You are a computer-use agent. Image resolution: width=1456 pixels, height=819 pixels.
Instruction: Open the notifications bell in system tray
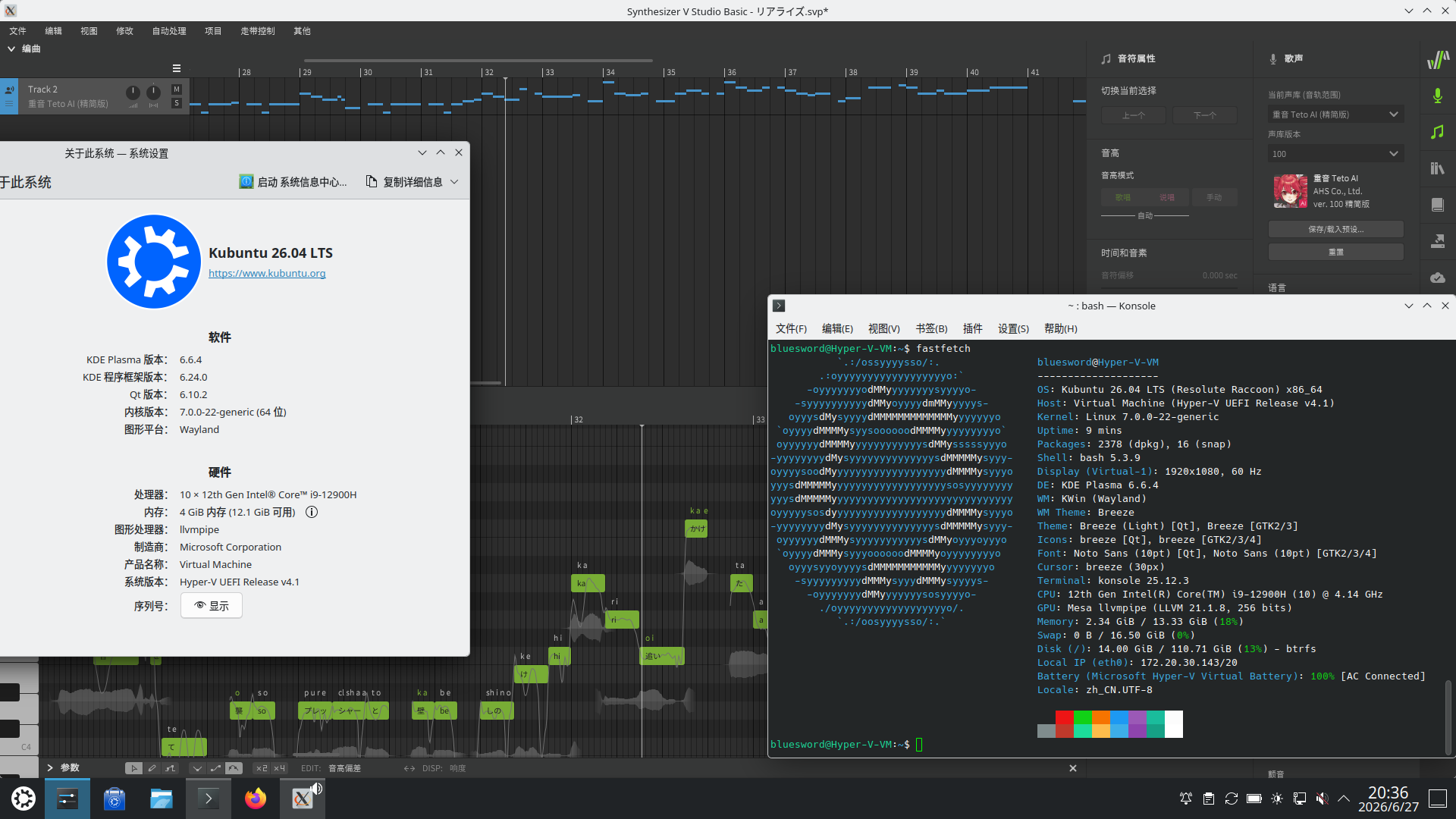click(x=1186, y=799)
